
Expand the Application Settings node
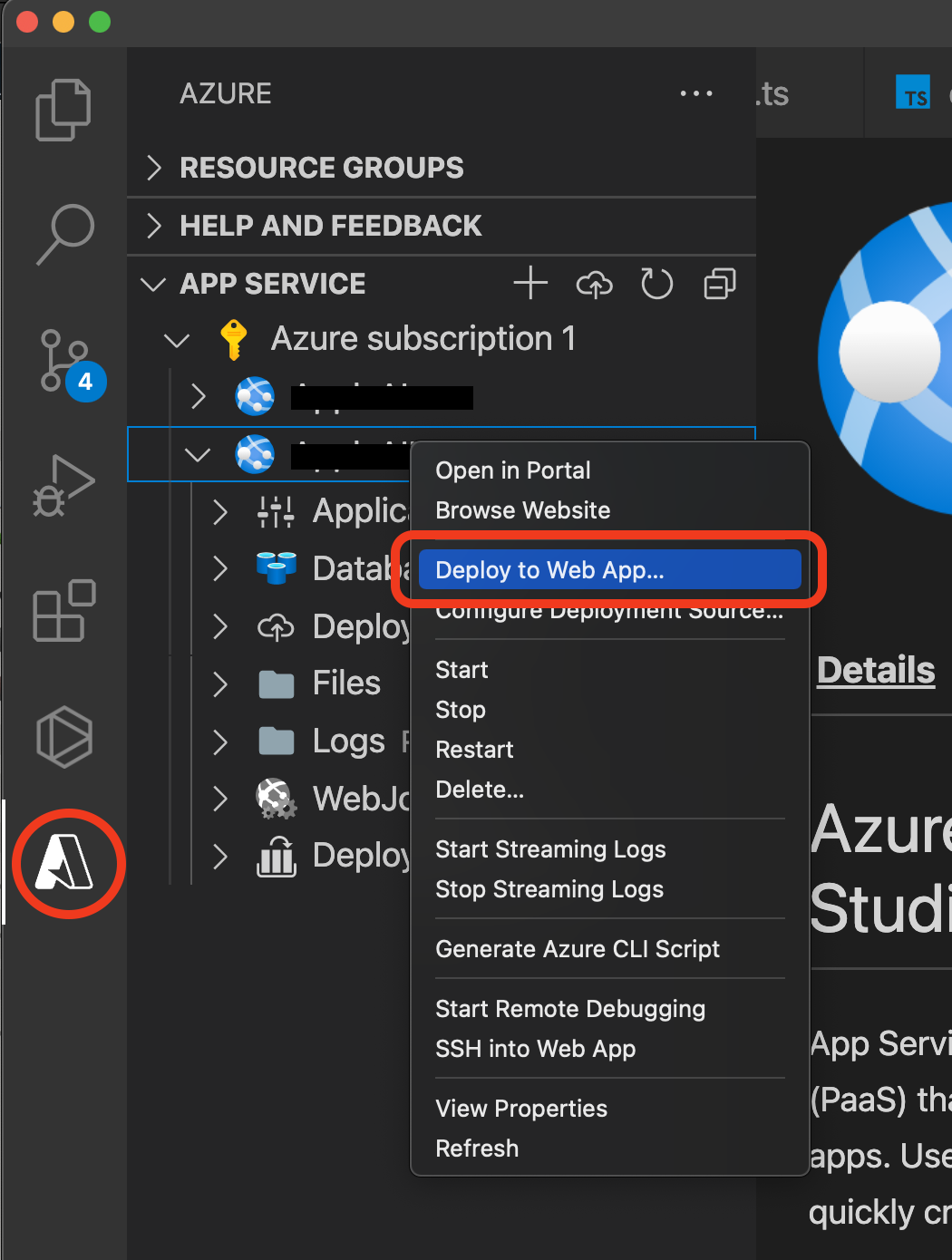pos(219,511)
